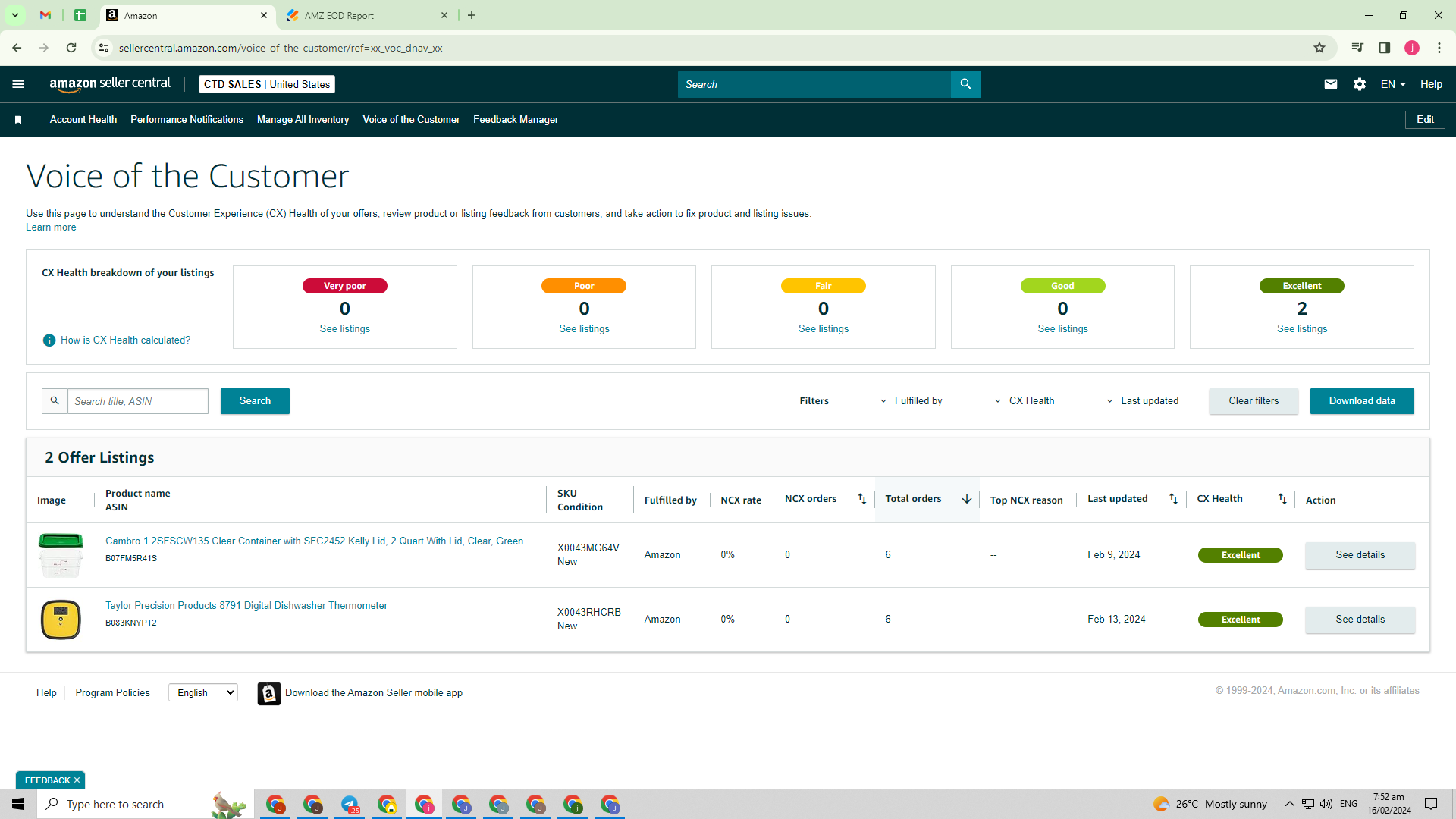The width and height of the screenshot is (1456, 819).
Task: Open the Seller Central hamburger menu
Action: pos(18,84)
